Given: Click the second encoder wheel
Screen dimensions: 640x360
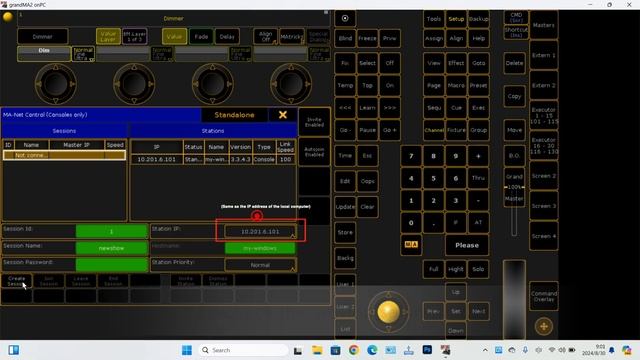Looking at the screenshot, I should [134, 84].
